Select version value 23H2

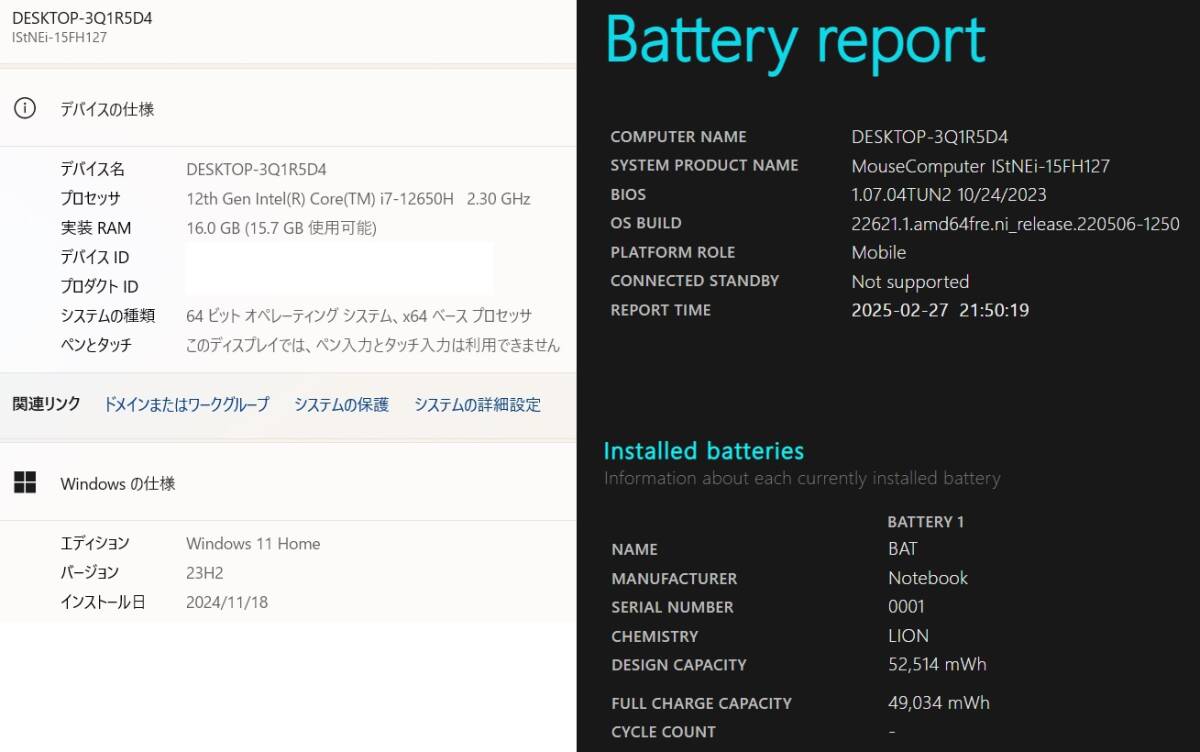pyautogui.click(x=205, y=573)
